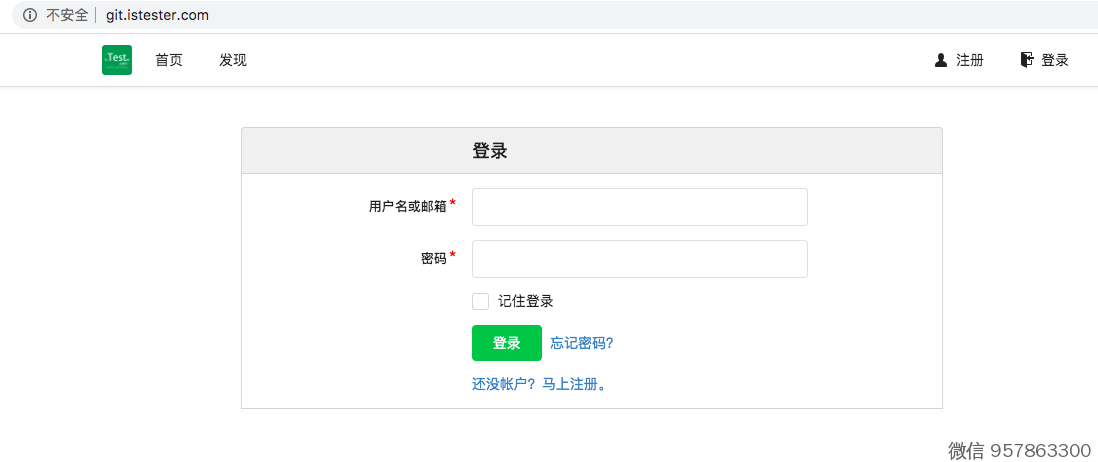Click the 登录 panel header title

(x=490, y=151)
